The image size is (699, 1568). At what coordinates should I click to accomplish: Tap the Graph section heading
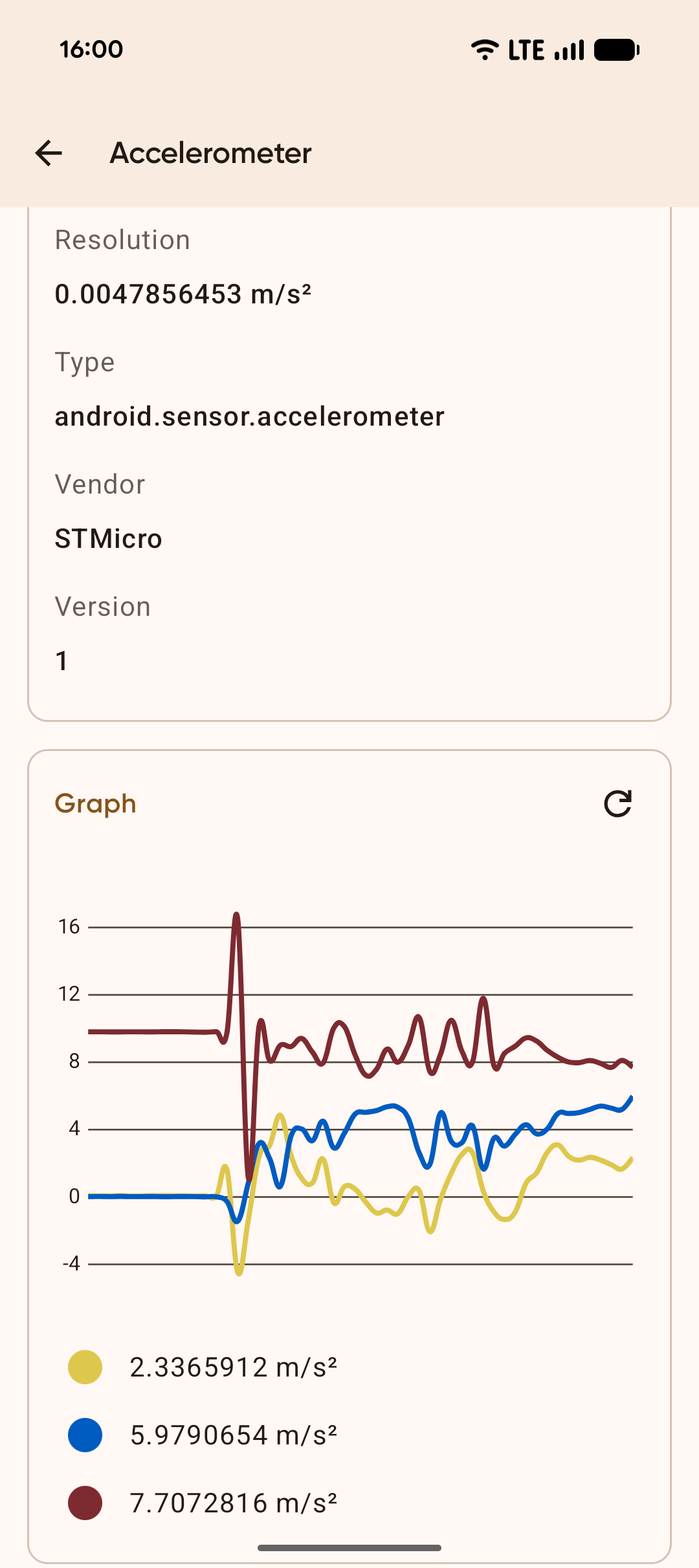[x=96, y=804]
